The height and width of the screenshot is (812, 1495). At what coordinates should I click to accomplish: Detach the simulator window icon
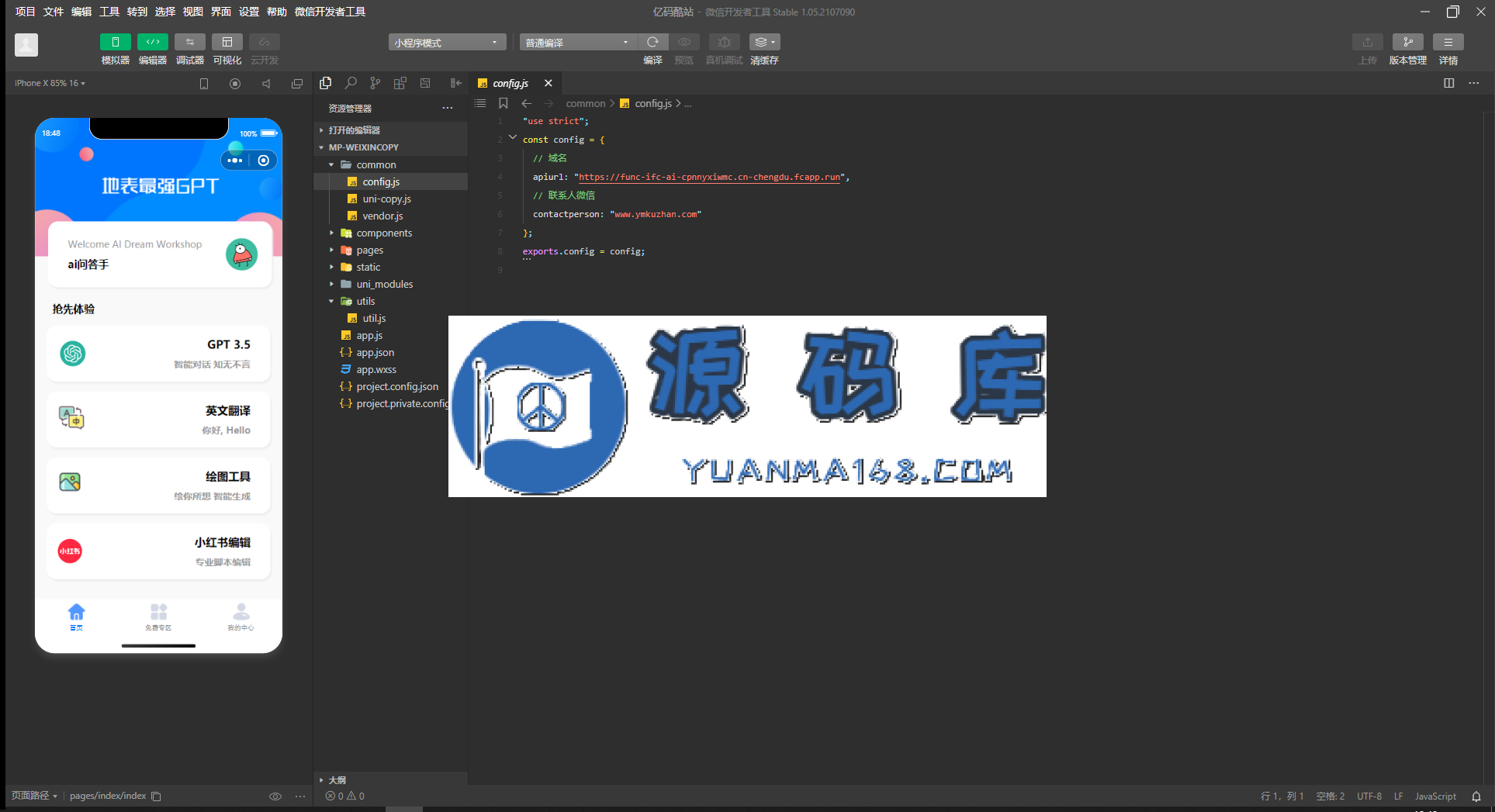297,84
